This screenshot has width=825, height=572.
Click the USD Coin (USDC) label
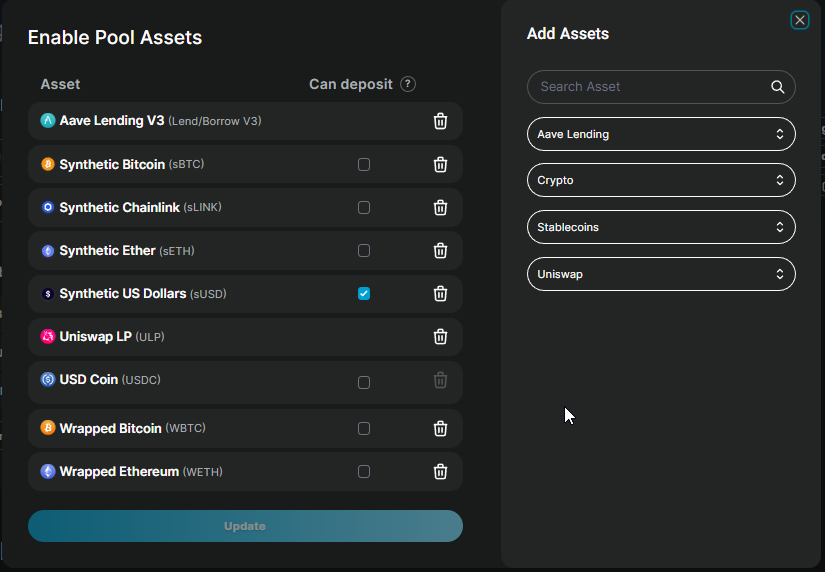[110, 379]
